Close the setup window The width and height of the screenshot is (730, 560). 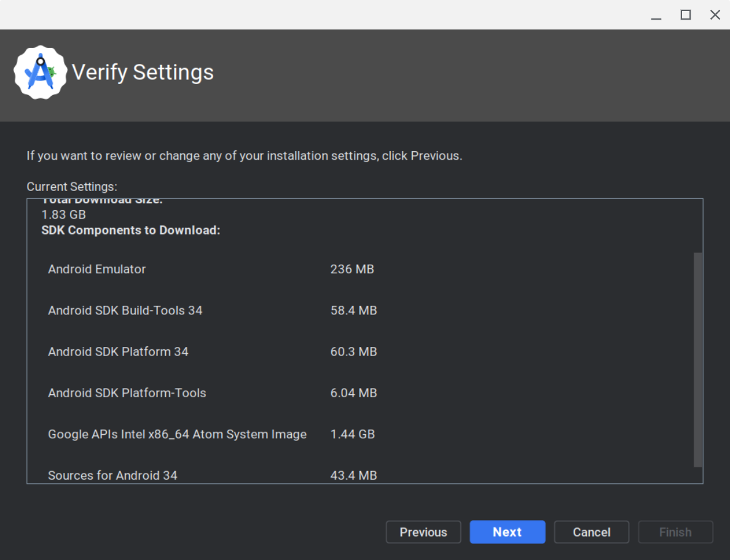[x=715, y=15]
